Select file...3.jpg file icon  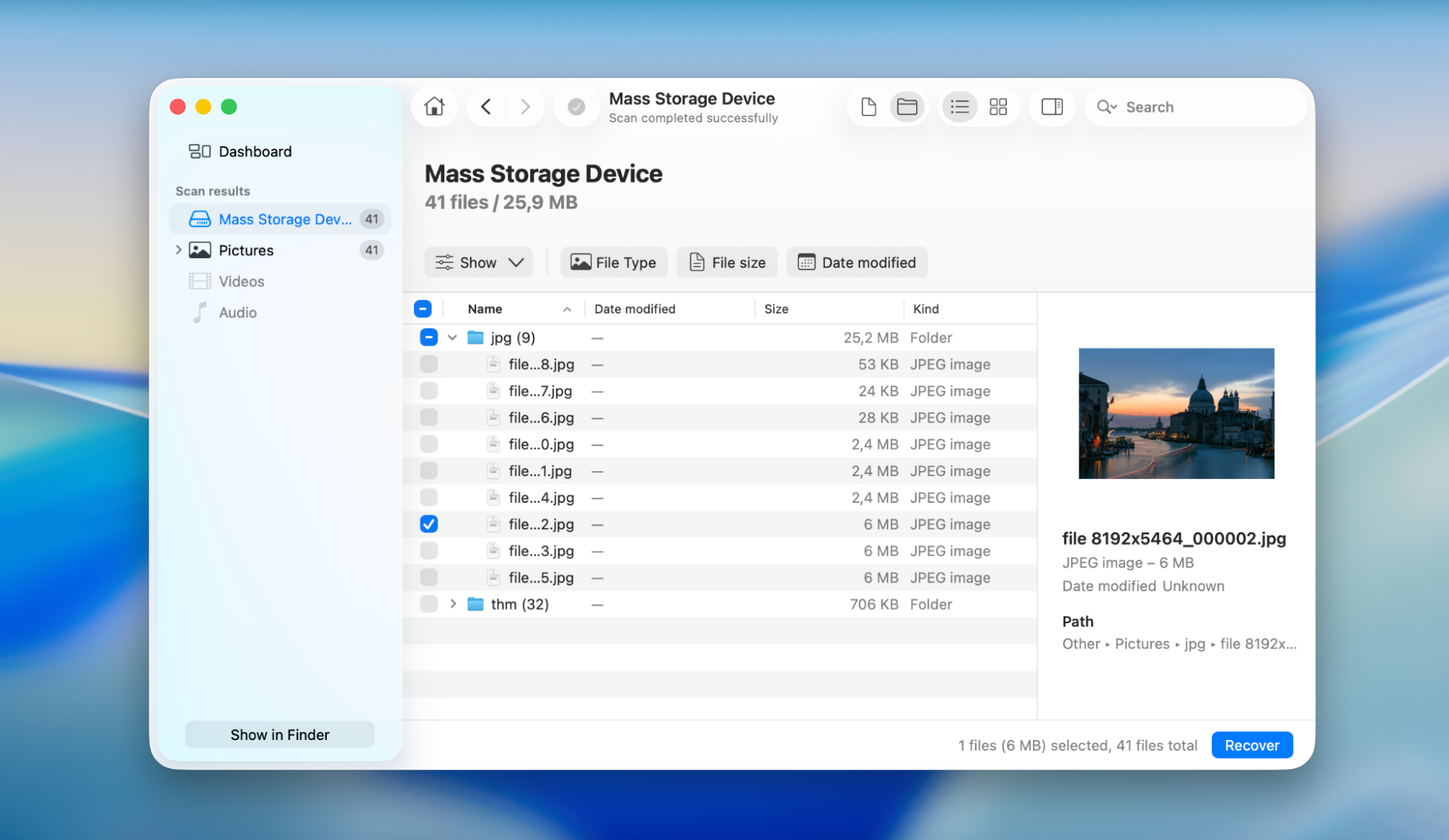(x=494, y=551)
